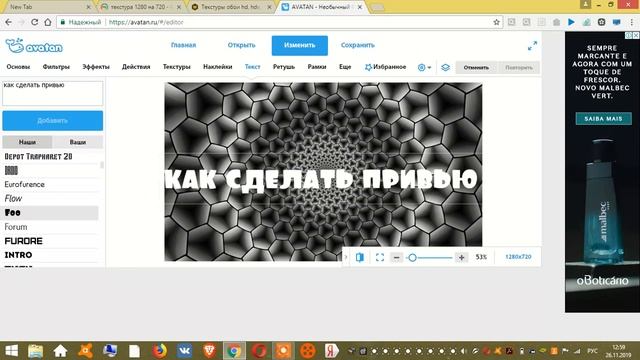Go back in browser

9,22
